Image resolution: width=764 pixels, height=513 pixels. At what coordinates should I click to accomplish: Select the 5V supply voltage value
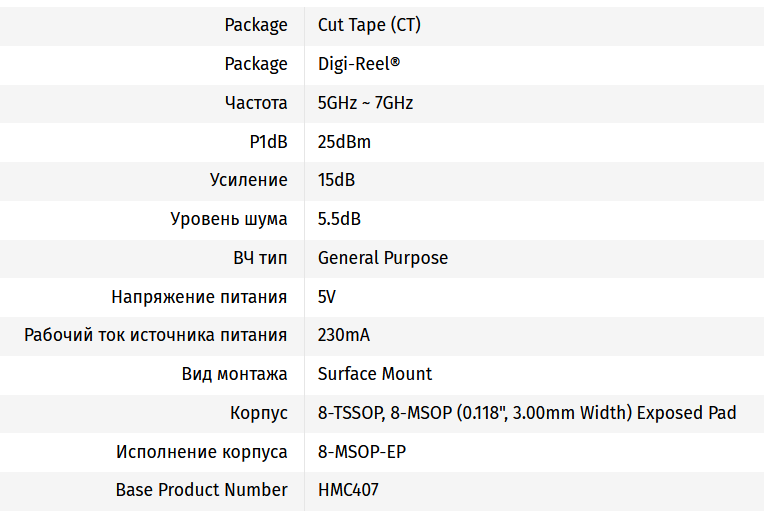(x=328, y=297)
